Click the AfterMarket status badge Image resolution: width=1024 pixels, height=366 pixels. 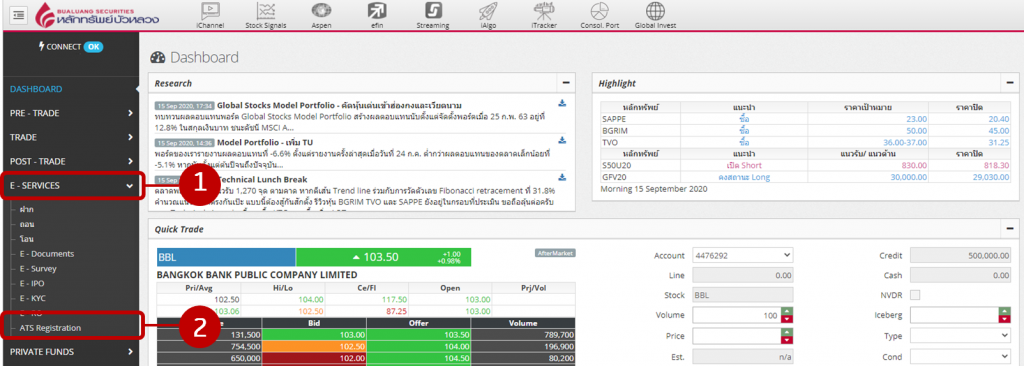click(x=554, y=253)
